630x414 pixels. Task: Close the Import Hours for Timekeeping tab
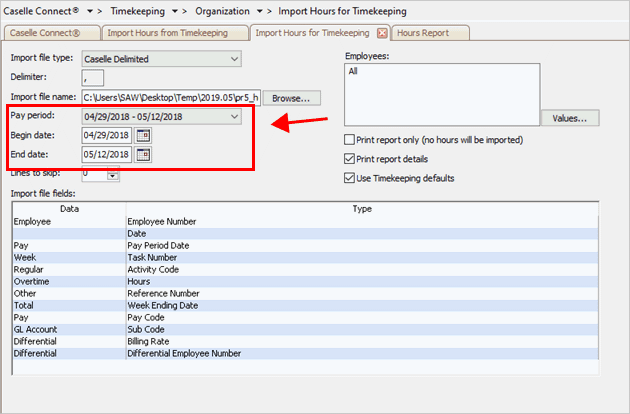[382, 33]
